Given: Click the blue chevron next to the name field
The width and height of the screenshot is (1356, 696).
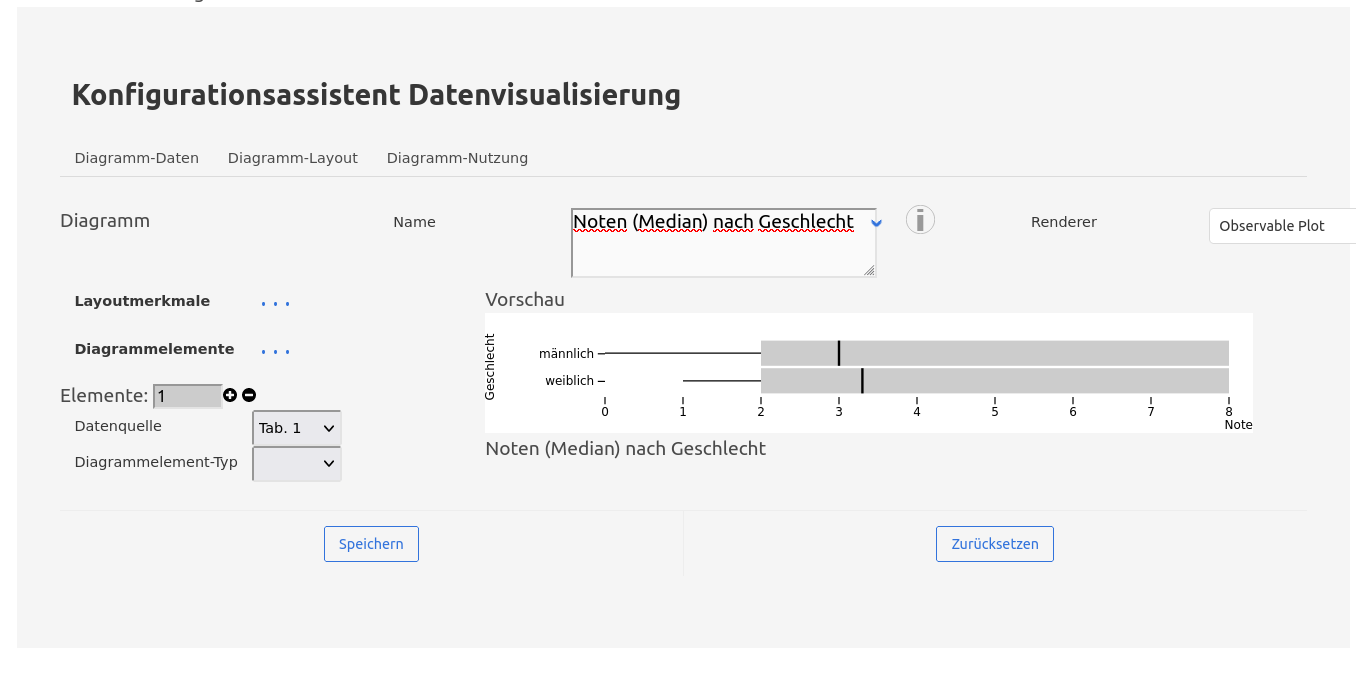Looking at the screenshot, I should click(x=877, y=223).
